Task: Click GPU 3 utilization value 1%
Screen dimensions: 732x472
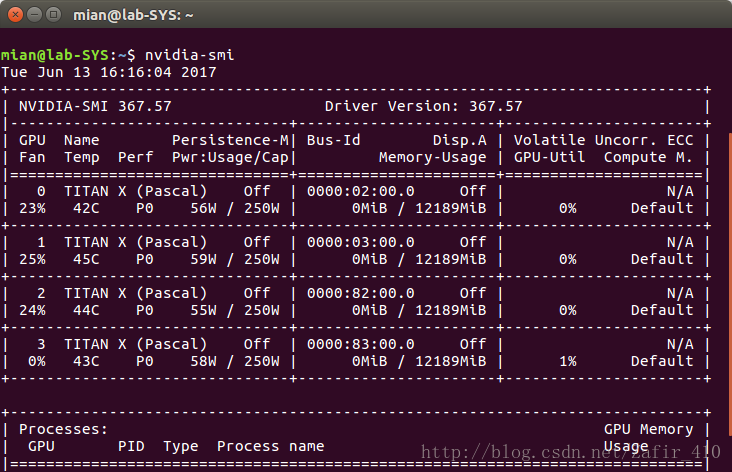Action: tap(568, 361)
